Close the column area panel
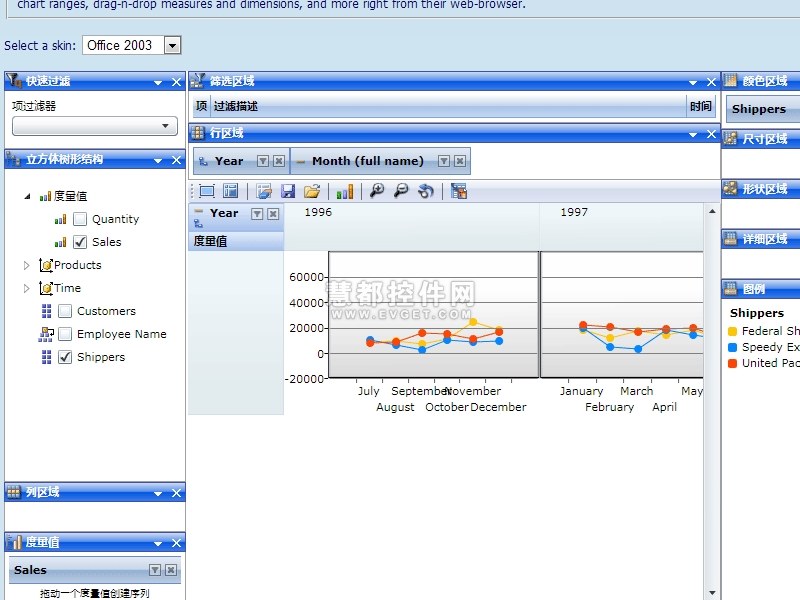The height and width of the screenshot is (600, 800). (177, 493)
